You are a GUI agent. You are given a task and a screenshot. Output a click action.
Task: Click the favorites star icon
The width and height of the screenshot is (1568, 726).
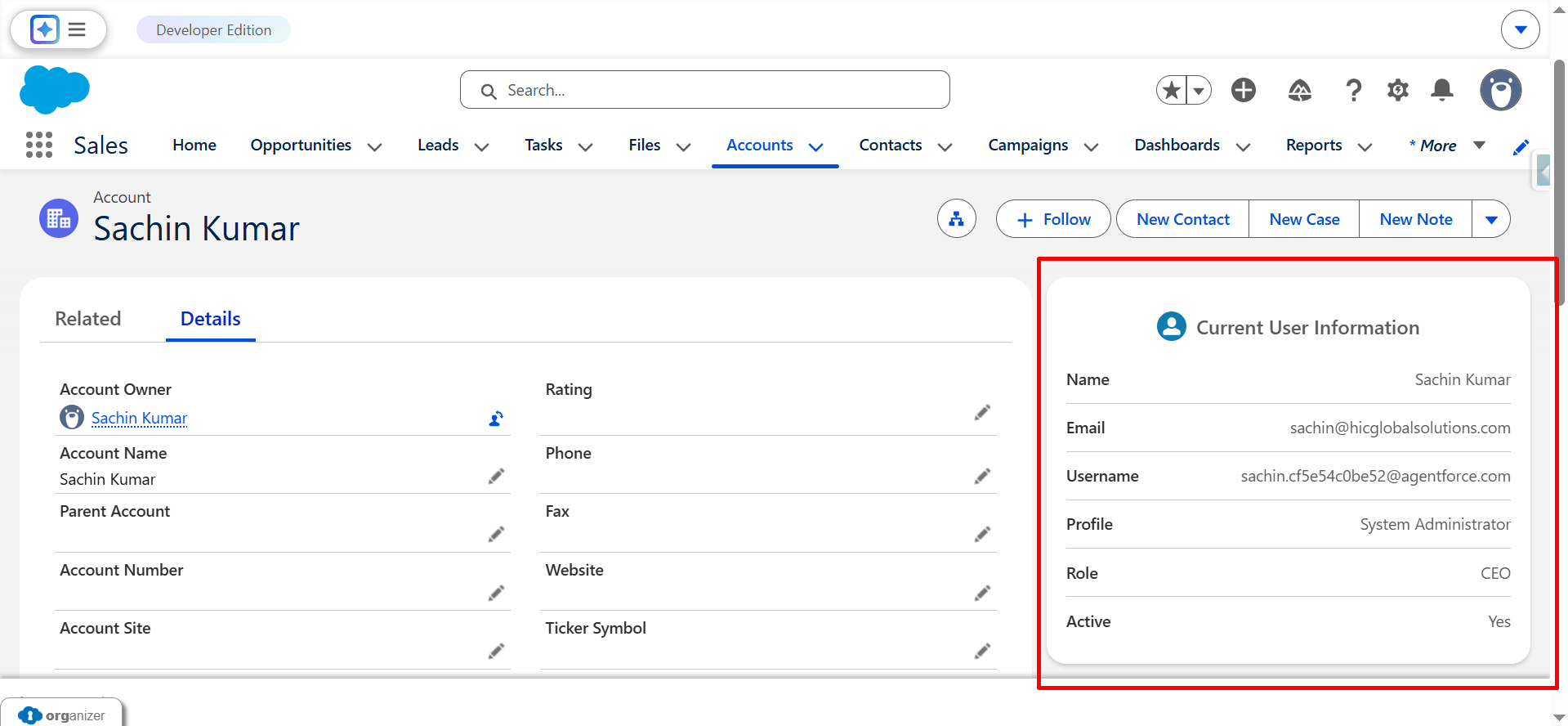click(1172, 90)
